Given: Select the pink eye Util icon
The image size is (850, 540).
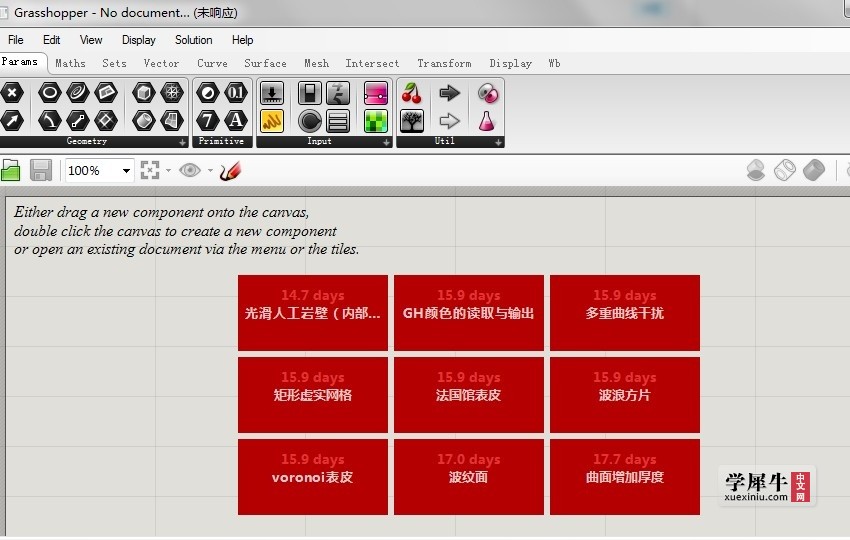Looking at the screenshot, I should click(x=488, y=93).
